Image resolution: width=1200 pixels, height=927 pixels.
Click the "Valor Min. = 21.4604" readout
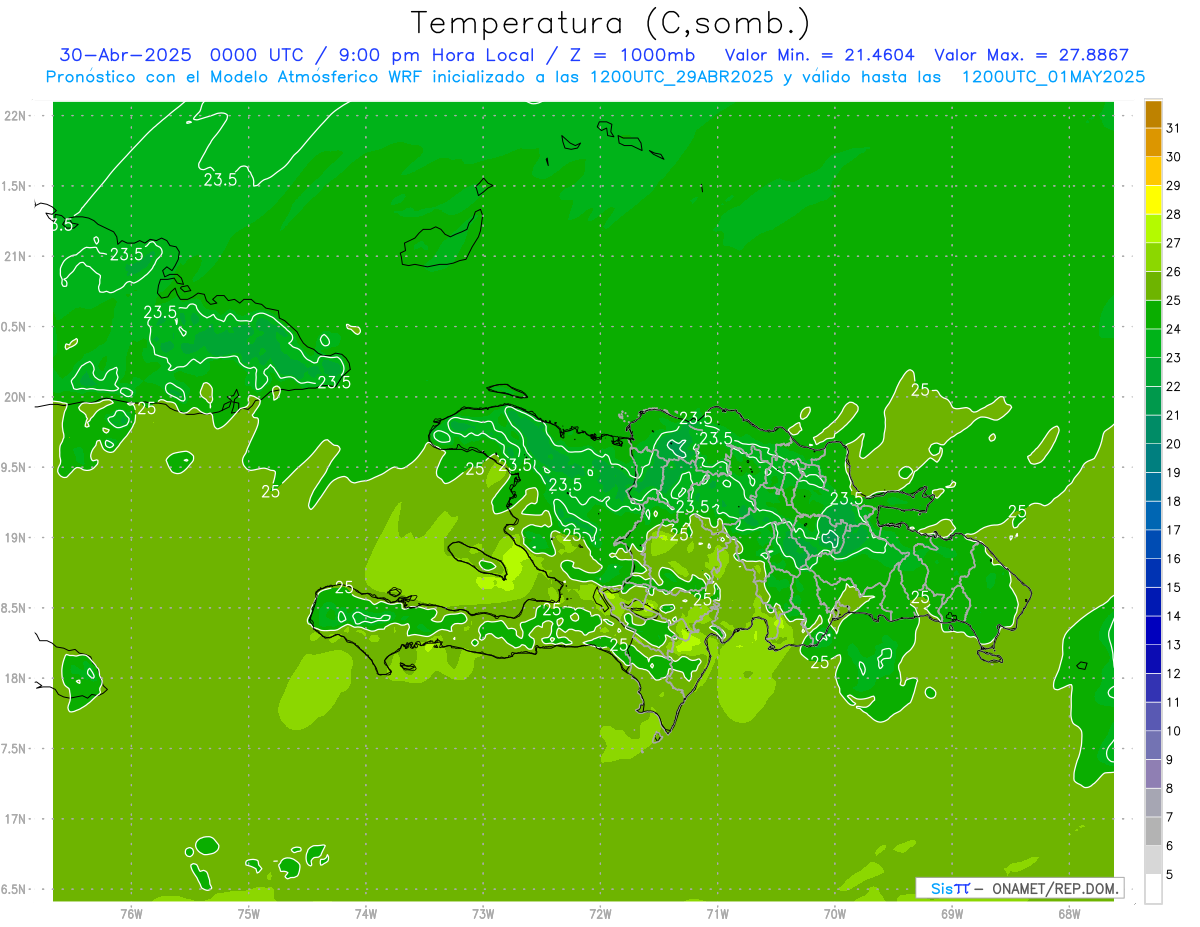[820, 55]
